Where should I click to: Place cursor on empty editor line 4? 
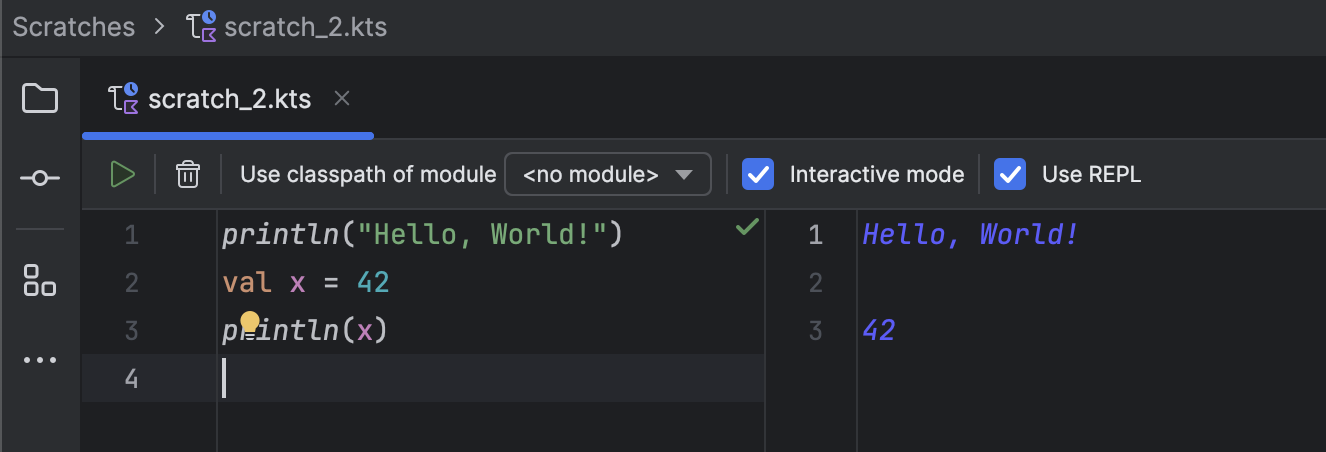492,378
